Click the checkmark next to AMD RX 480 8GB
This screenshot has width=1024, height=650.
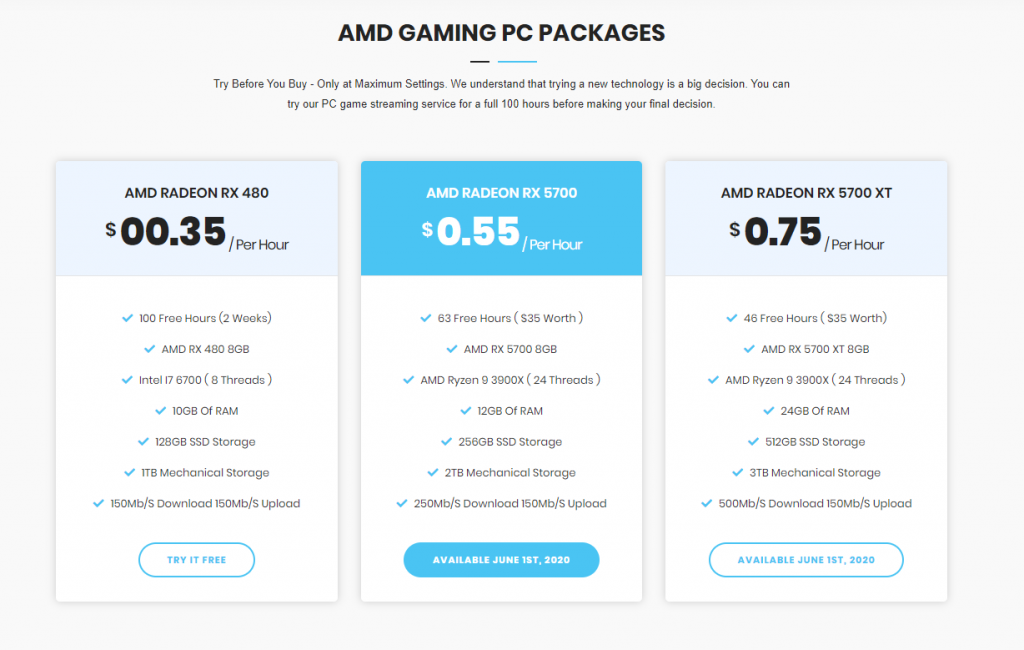click(150, 349)
